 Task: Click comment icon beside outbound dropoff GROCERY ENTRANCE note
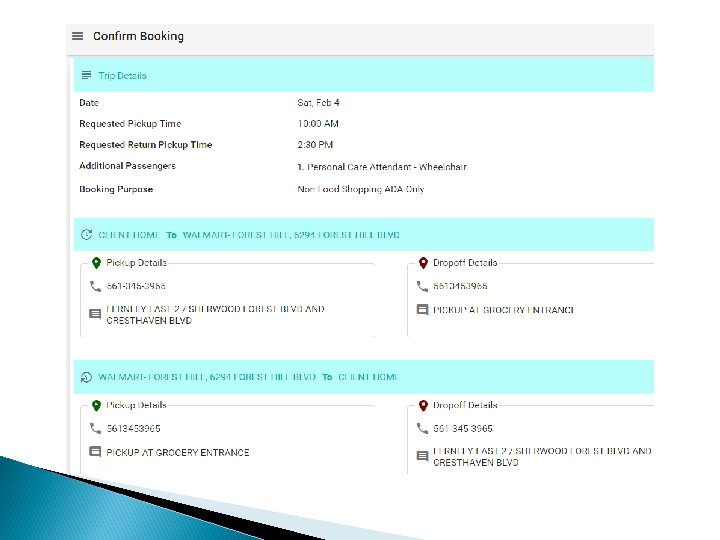(422, 309)
